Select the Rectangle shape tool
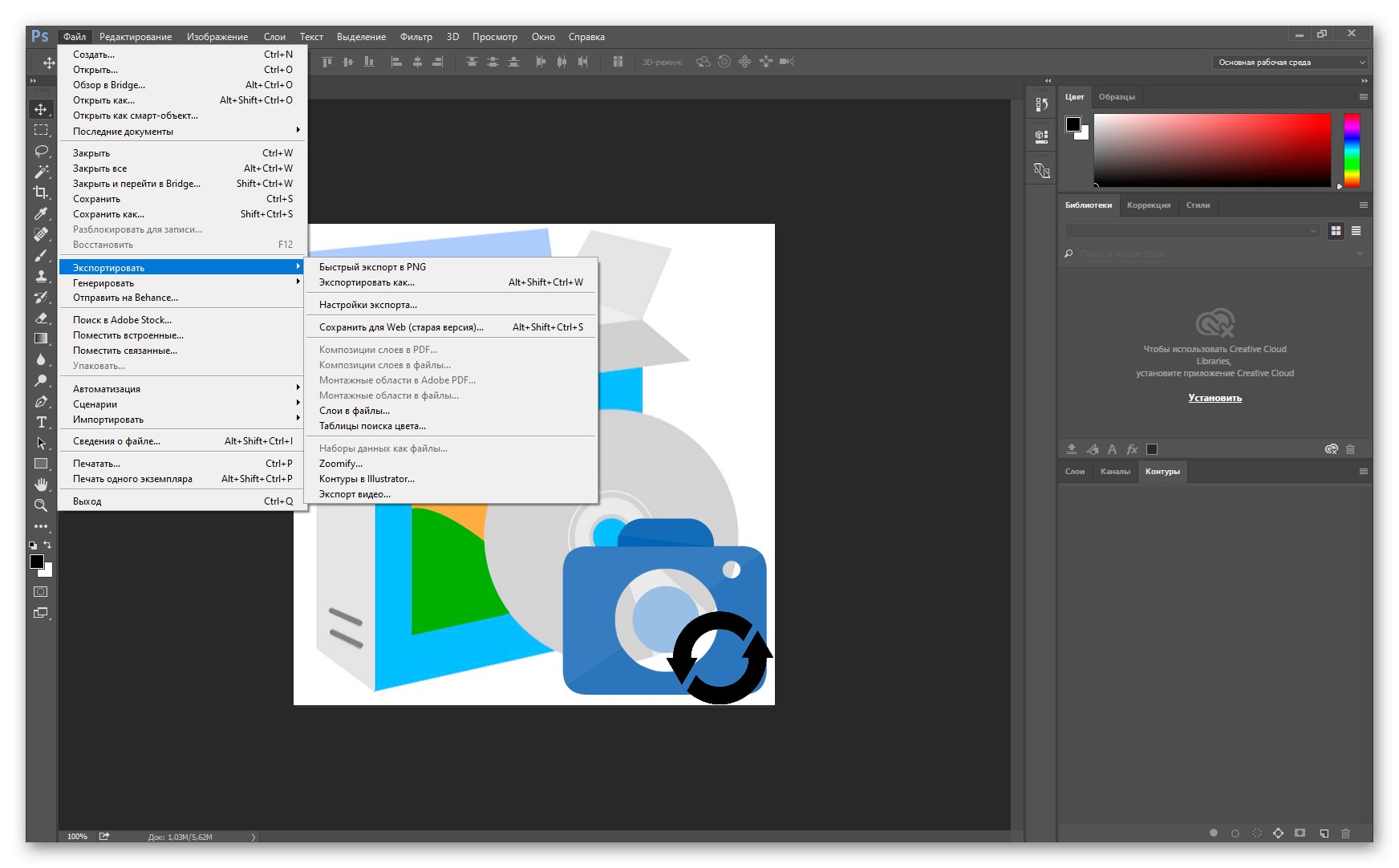The height and width of the screenshot is (868, 1399). pos(41,464)
